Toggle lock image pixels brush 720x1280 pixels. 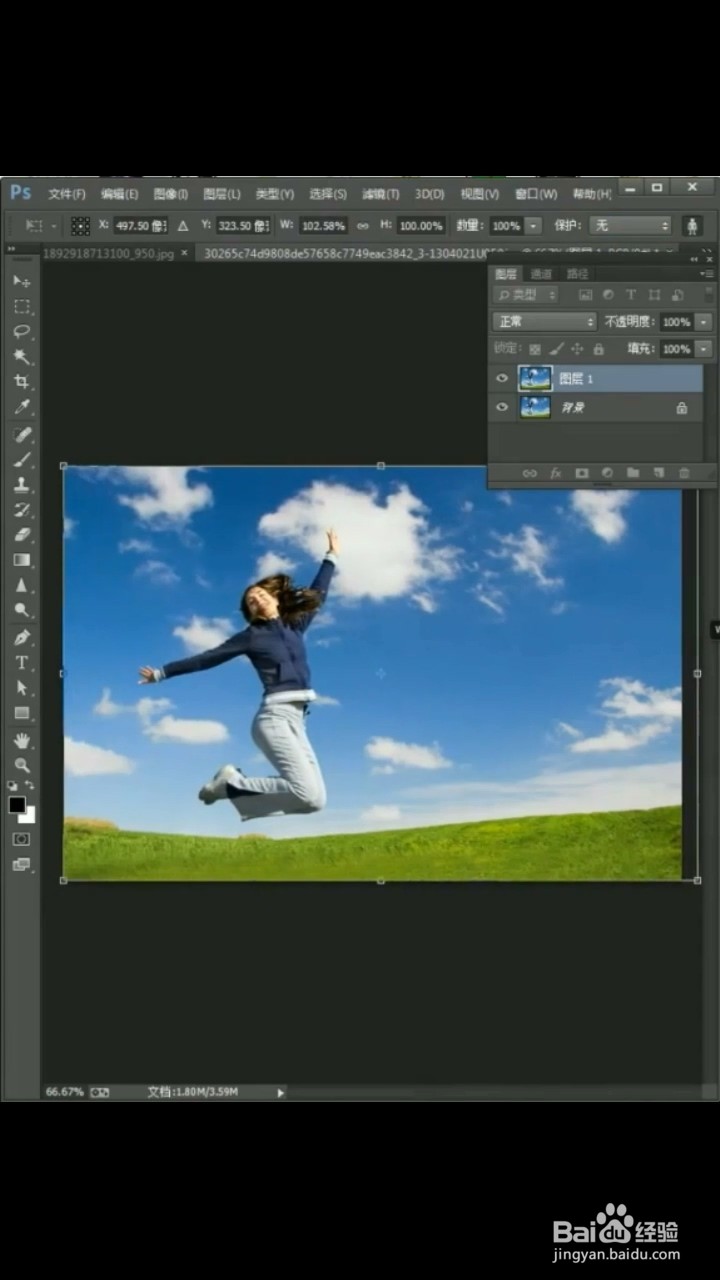pyautogui.click(x=557, y=349)
